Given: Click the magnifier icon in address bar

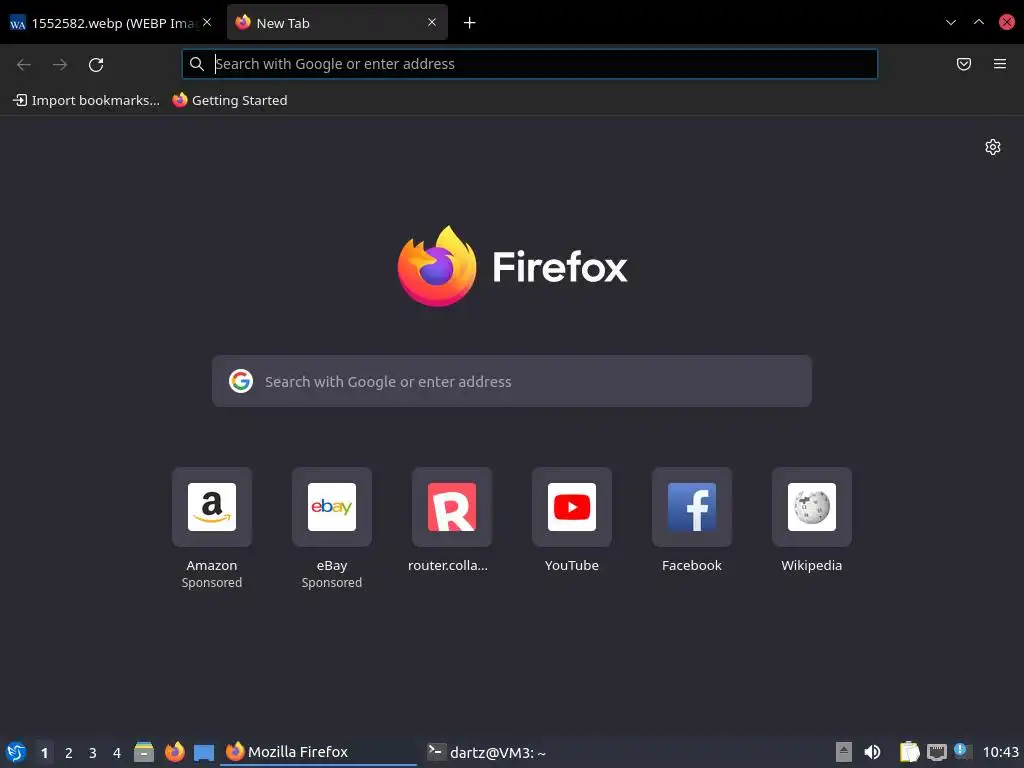Looking at the screenshot, I should (197, 64).
